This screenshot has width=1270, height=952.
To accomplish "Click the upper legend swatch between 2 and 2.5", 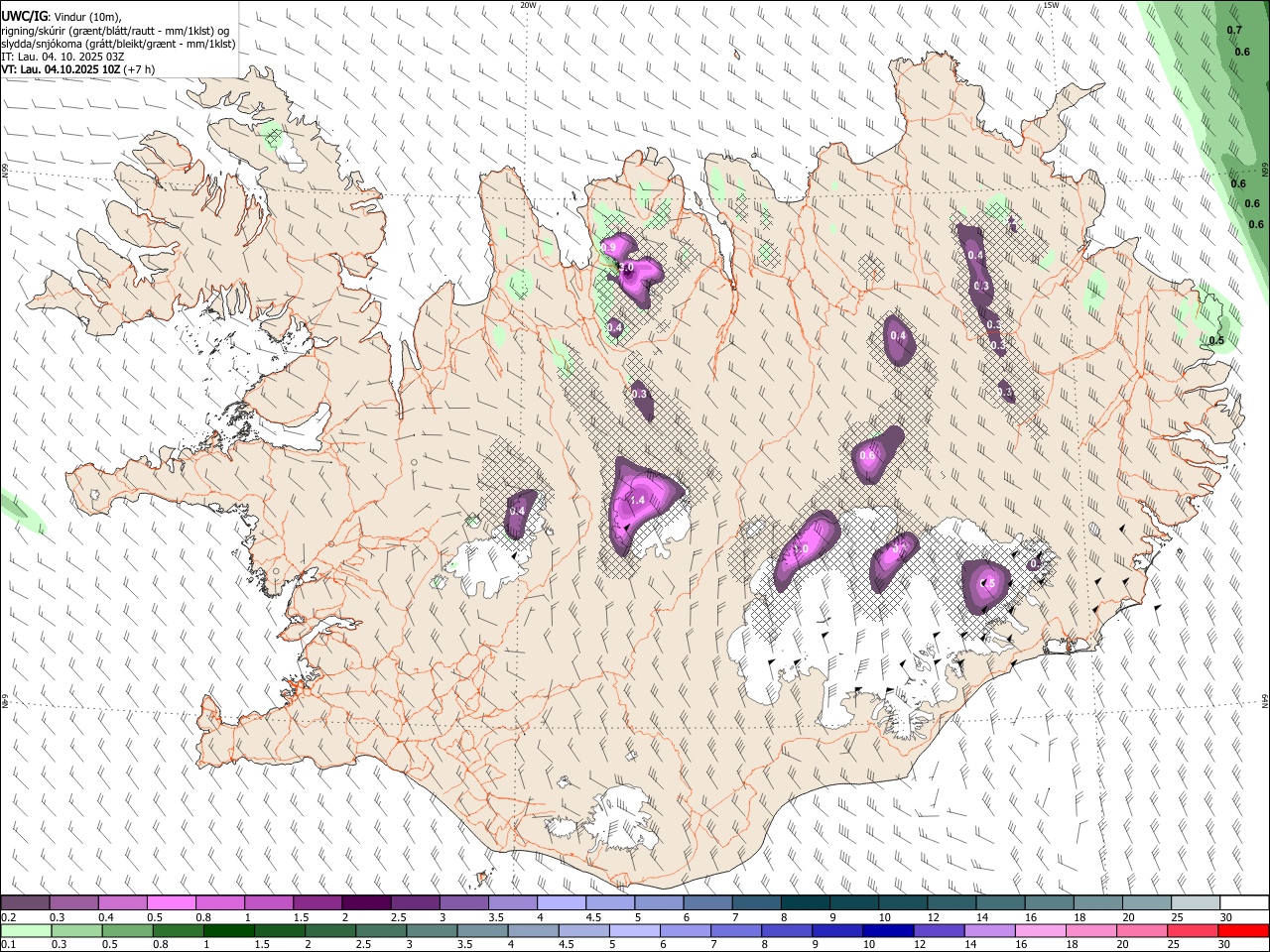I will click(365, 903).
